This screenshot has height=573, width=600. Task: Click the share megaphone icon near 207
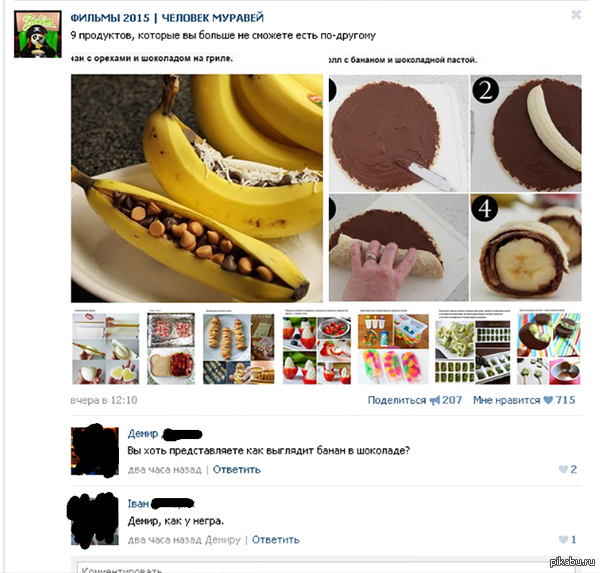coord(435,400)
